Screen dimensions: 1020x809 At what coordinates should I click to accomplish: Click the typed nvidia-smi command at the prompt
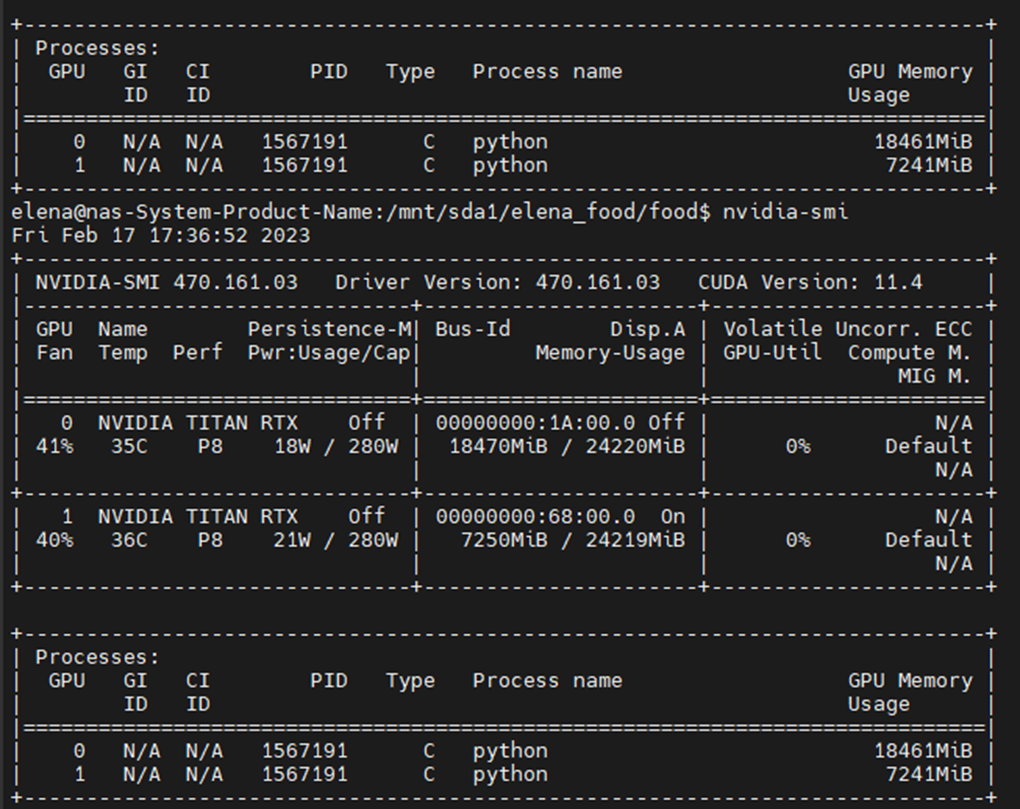(785, 212)
